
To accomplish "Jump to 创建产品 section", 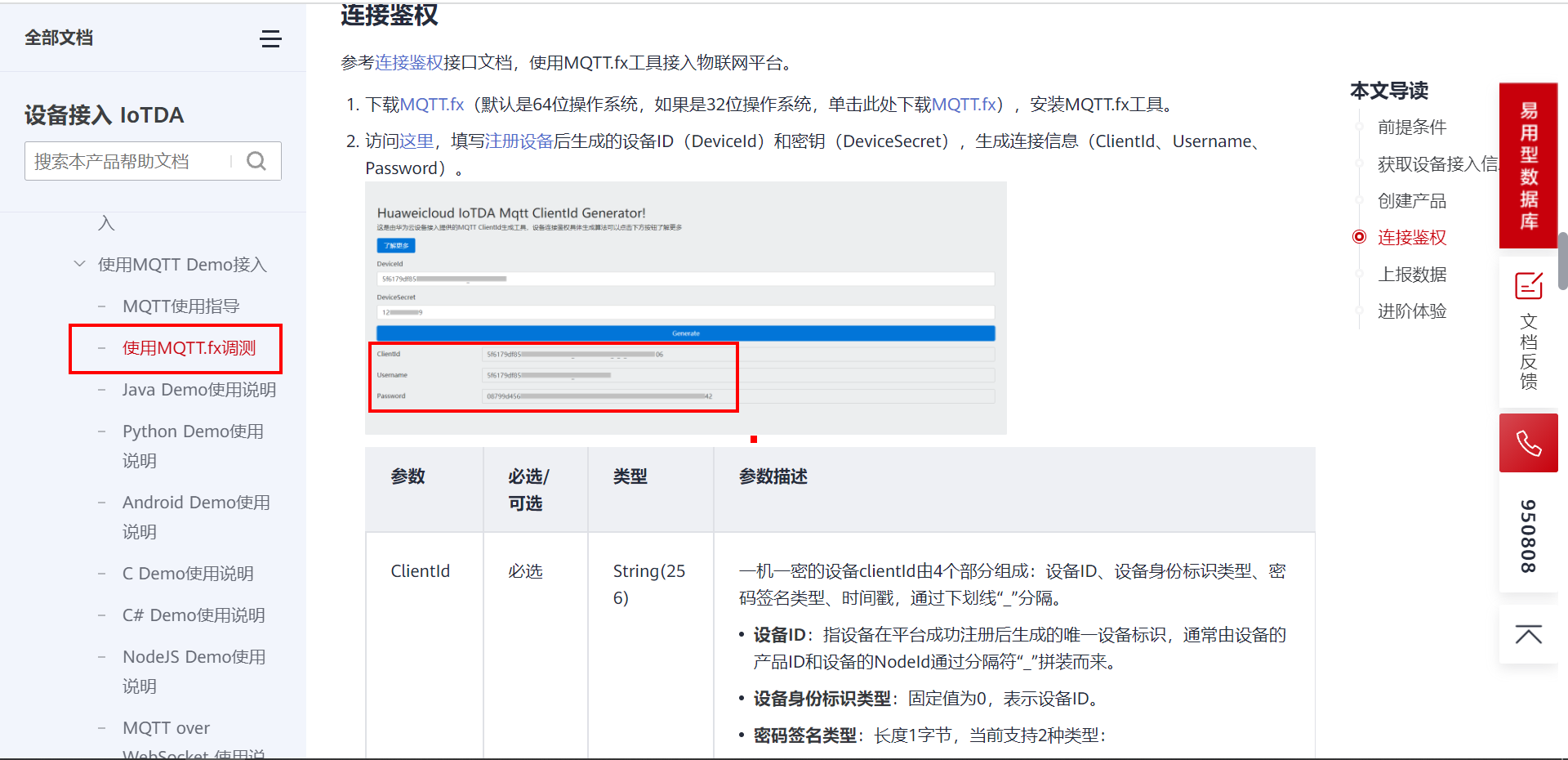I will [x=1411, y=201].
